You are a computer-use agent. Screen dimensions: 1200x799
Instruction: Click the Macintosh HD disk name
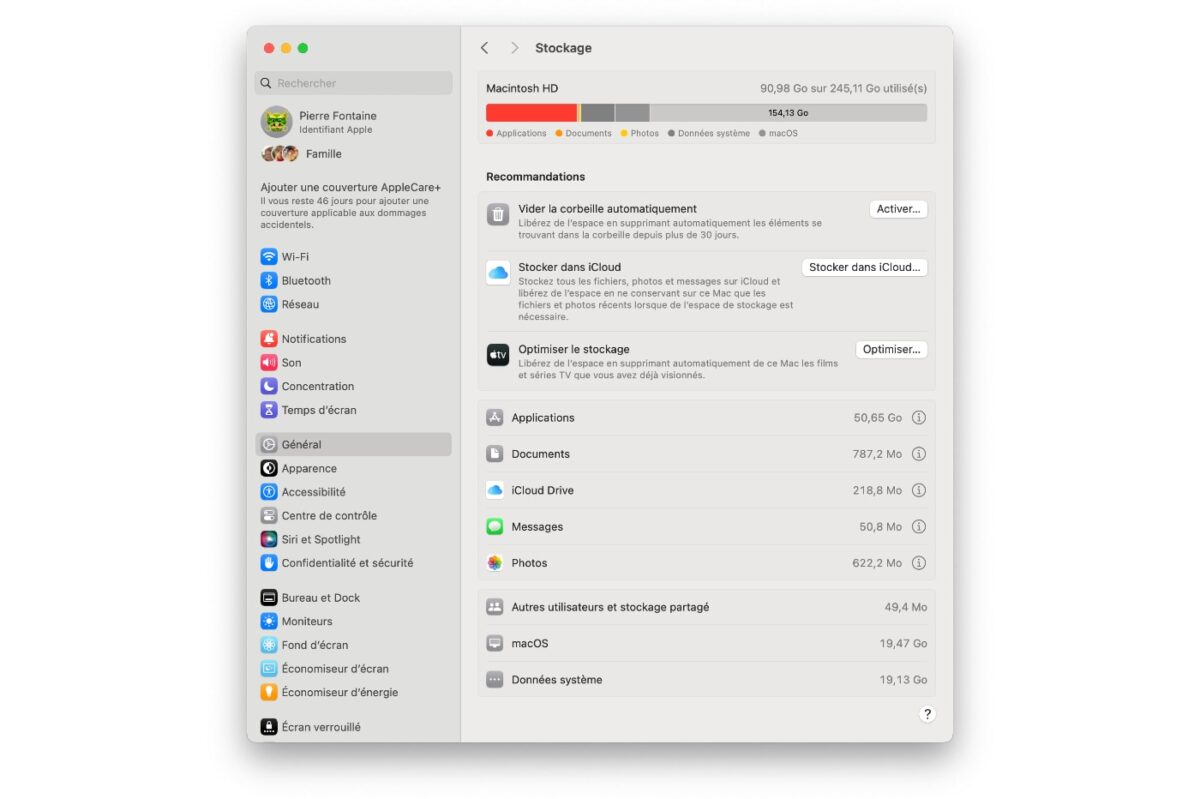(522, 88)
